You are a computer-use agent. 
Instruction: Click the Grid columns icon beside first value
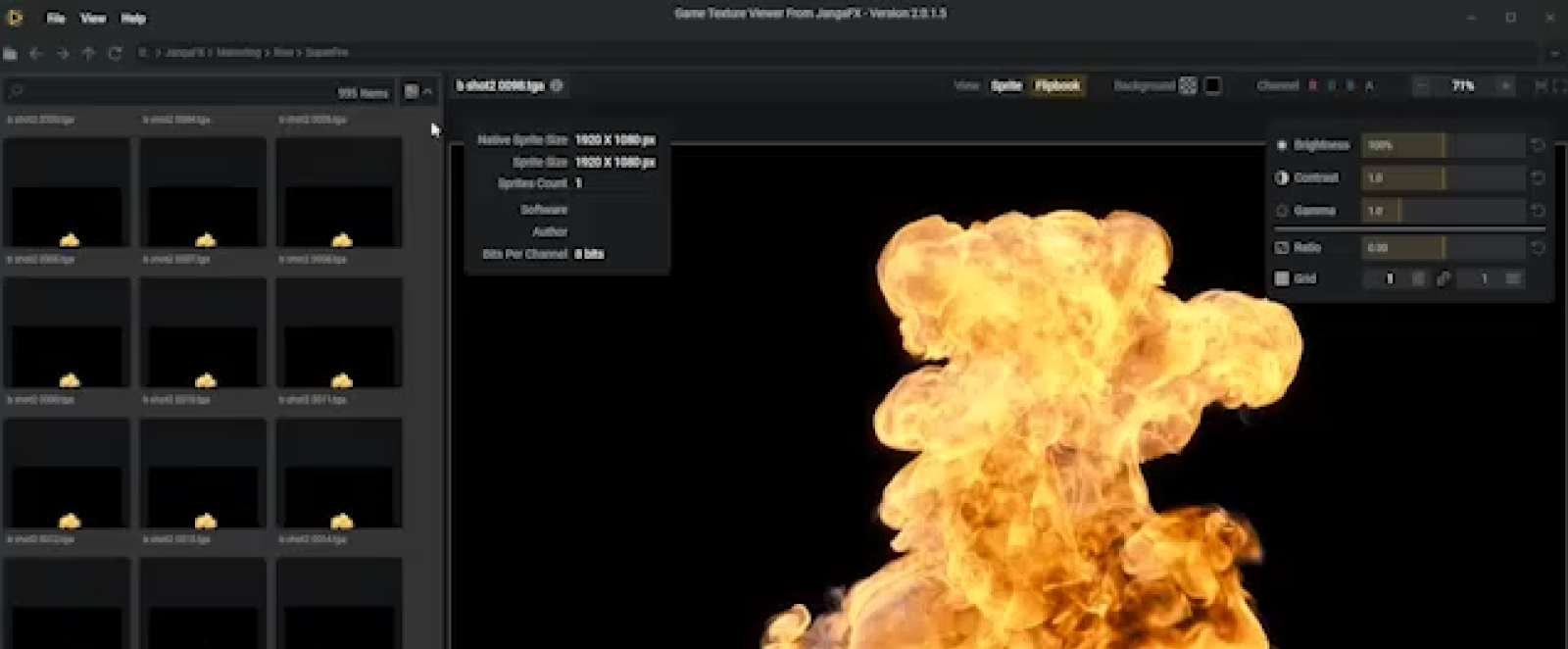(1418, 278)
